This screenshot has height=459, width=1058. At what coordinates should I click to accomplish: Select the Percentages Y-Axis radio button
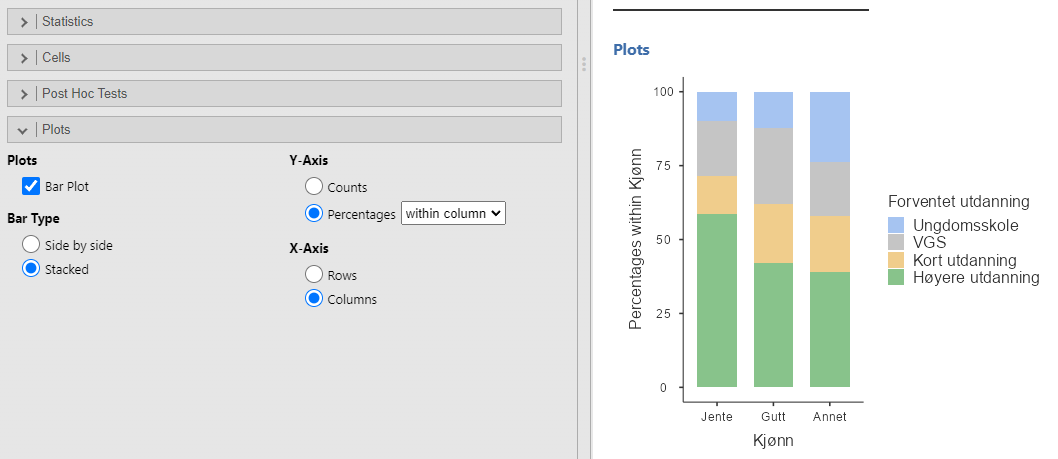314,213
